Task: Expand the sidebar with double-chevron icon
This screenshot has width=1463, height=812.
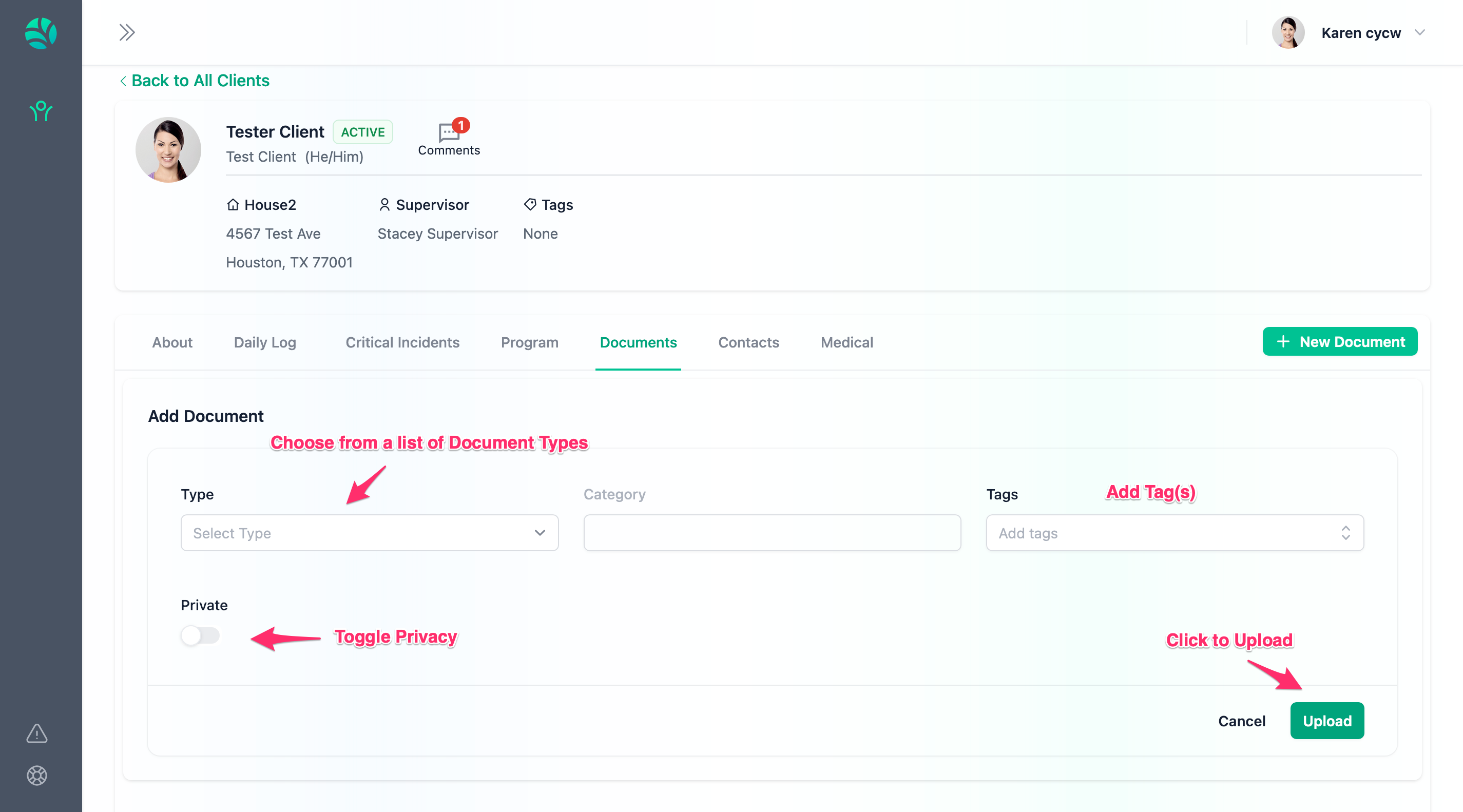Action: [x=127, y=32]
